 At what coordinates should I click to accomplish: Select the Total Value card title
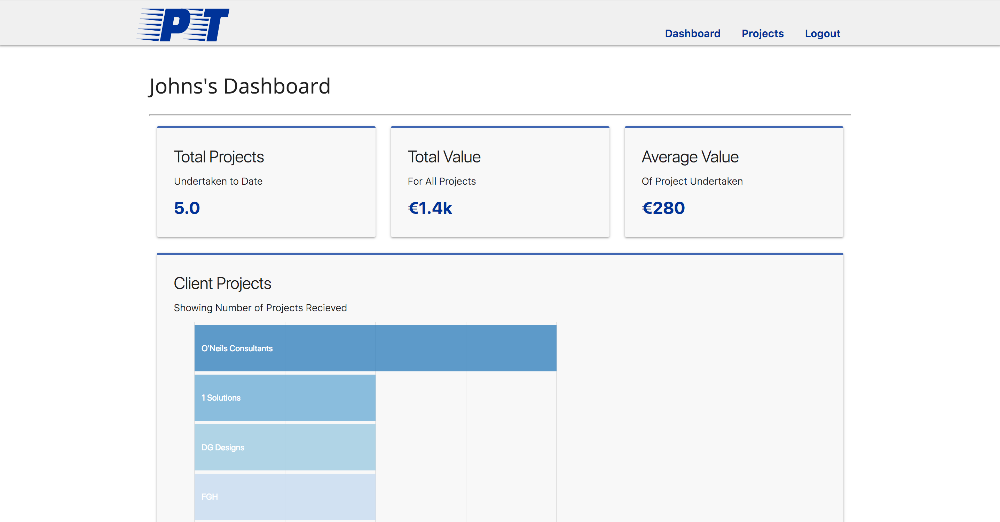point(444,157)
